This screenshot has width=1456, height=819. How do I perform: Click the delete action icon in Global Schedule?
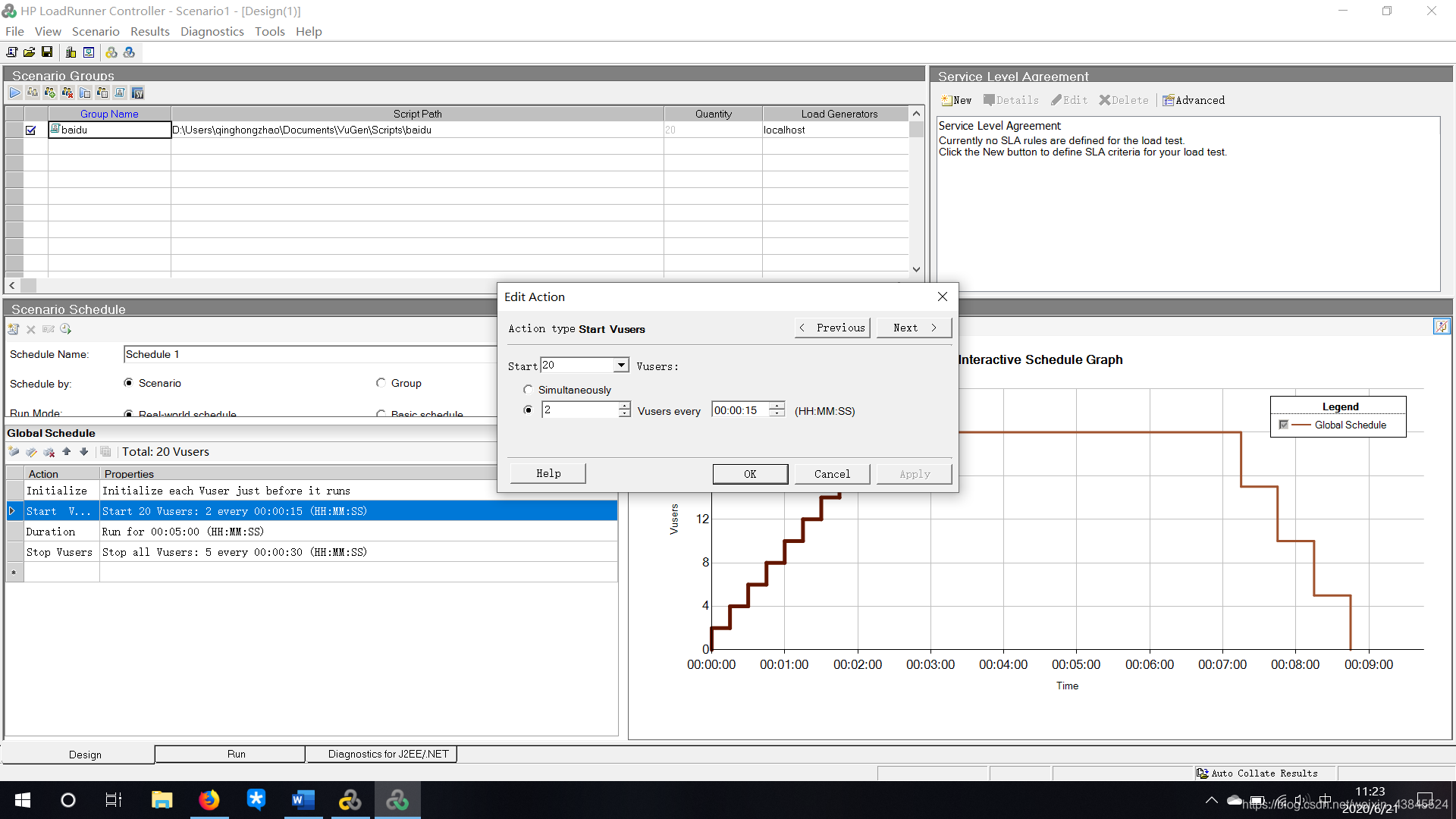(49, 452)
